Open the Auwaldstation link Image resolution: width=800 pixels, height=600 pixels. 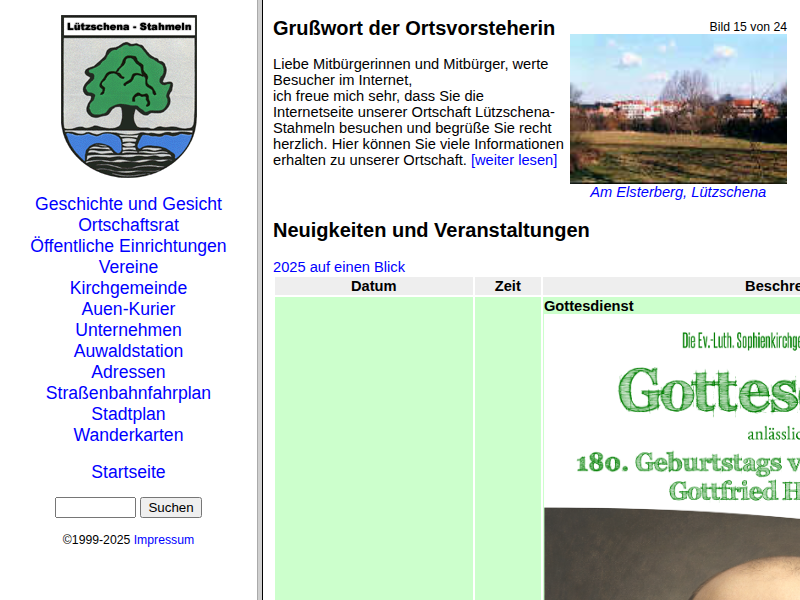(x=129, y=351)
